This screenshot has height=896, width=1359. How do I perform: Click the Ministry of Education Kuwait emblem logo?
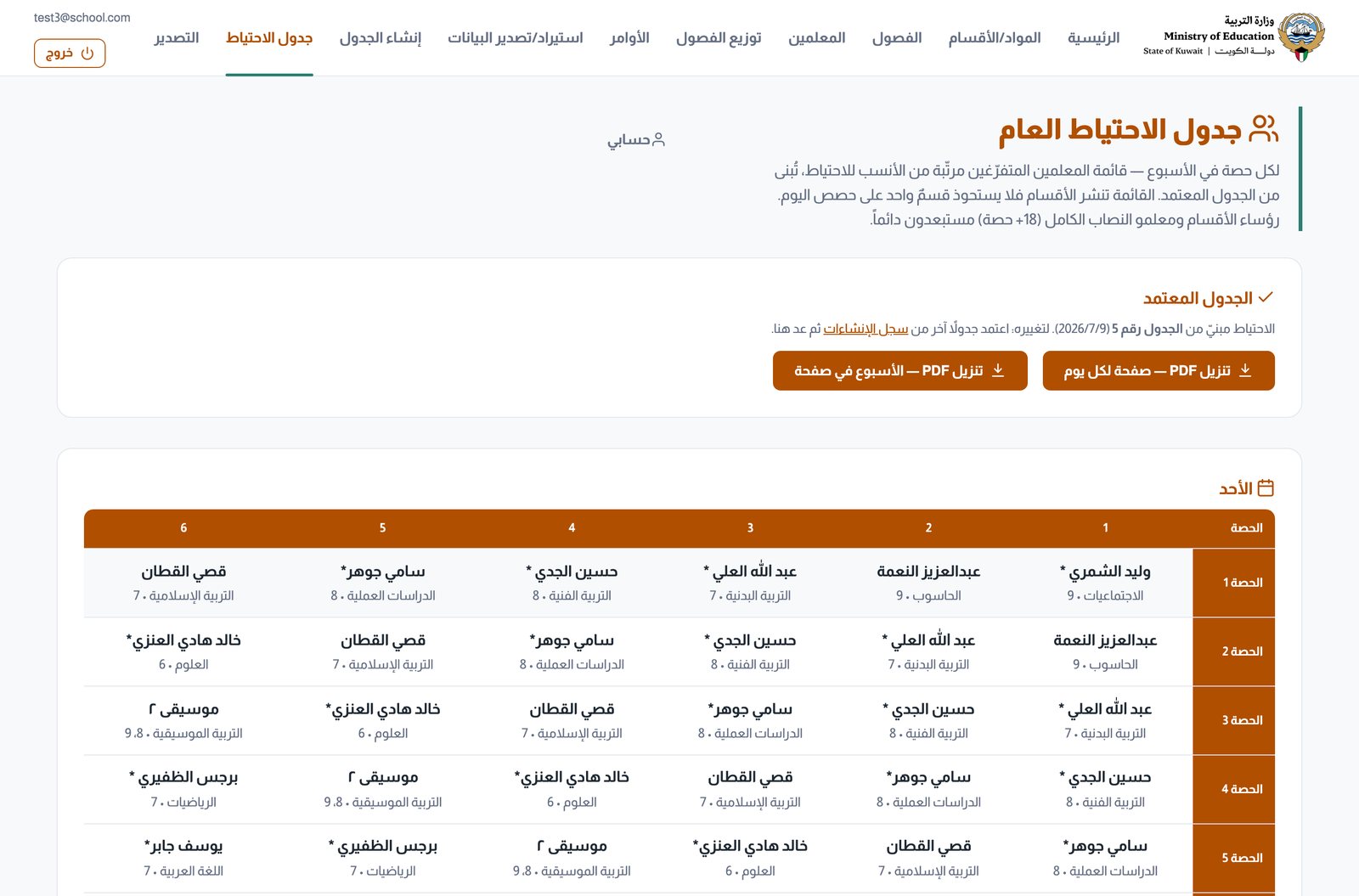[1301, 37]
